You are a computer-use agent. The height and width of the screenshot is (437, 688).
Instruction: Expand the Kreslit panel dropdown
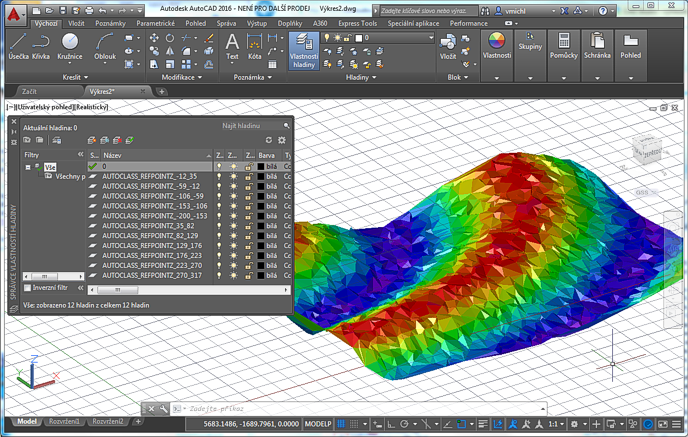coord(75,77)
